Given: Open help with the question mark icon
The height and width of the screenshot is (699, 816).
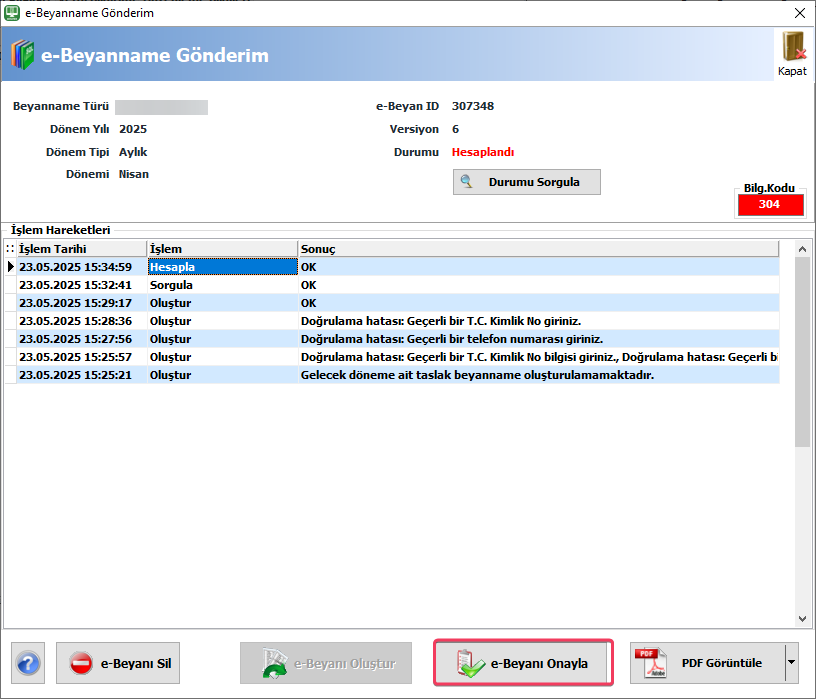Looking at the screenshot, I should 28,663.
